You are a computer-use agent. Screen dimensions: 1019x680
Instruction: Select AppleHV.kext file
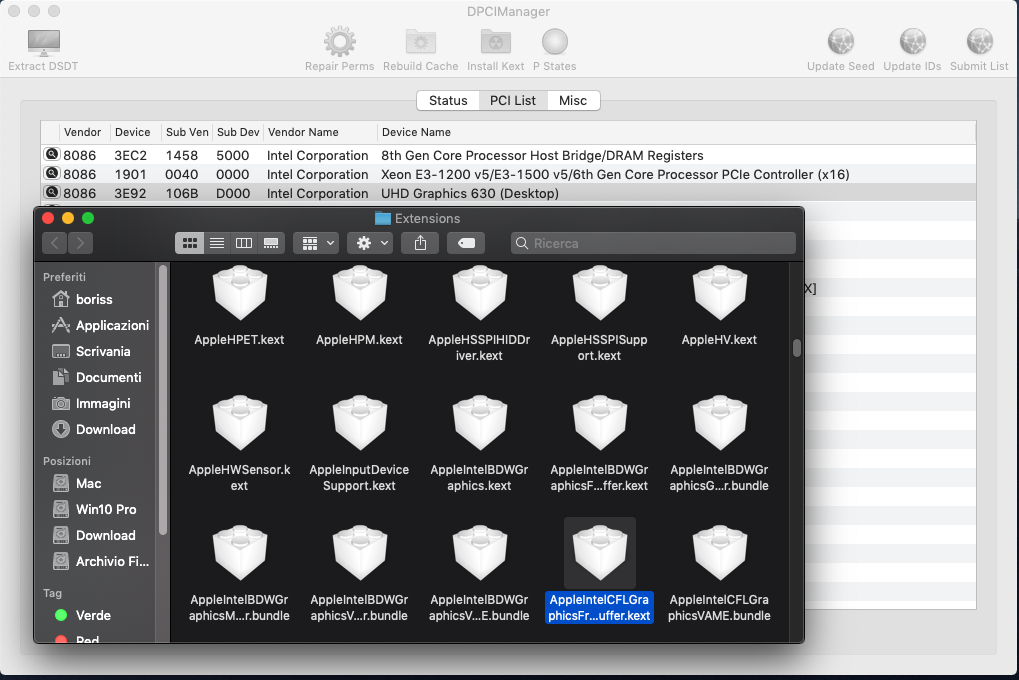tap(719, 306)
